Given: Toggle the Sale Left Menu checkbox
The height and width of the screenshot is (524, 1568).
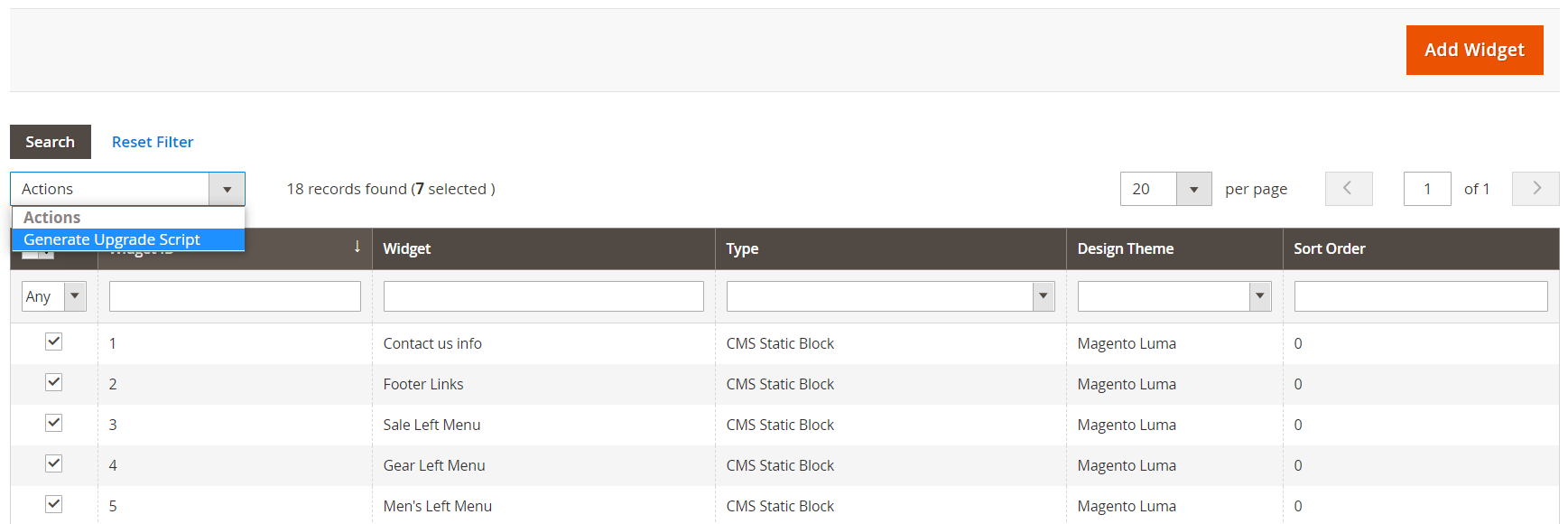Looking at the screenshot, I should (x=54, y=423).
